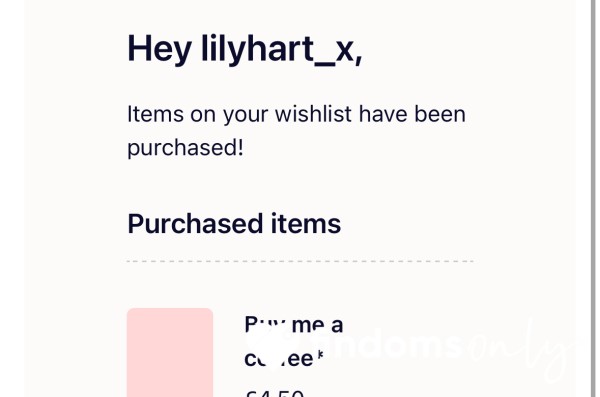Click the item price below the coffee title
The height and width of the screenshot is (397, 600).
(x=274, y=392)
